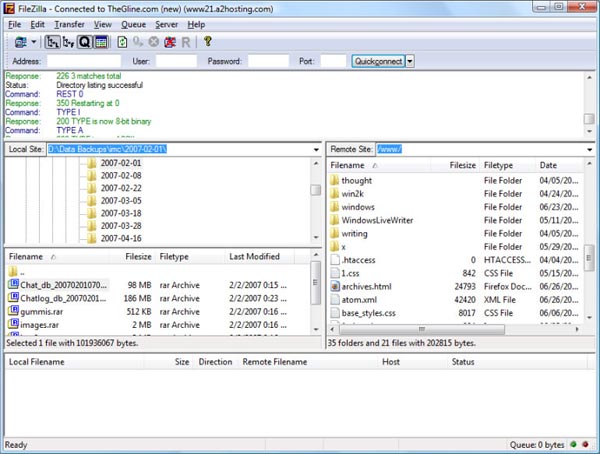Open the Quickconnect history dropdown
Screen dimensions: 600x454
410,61
